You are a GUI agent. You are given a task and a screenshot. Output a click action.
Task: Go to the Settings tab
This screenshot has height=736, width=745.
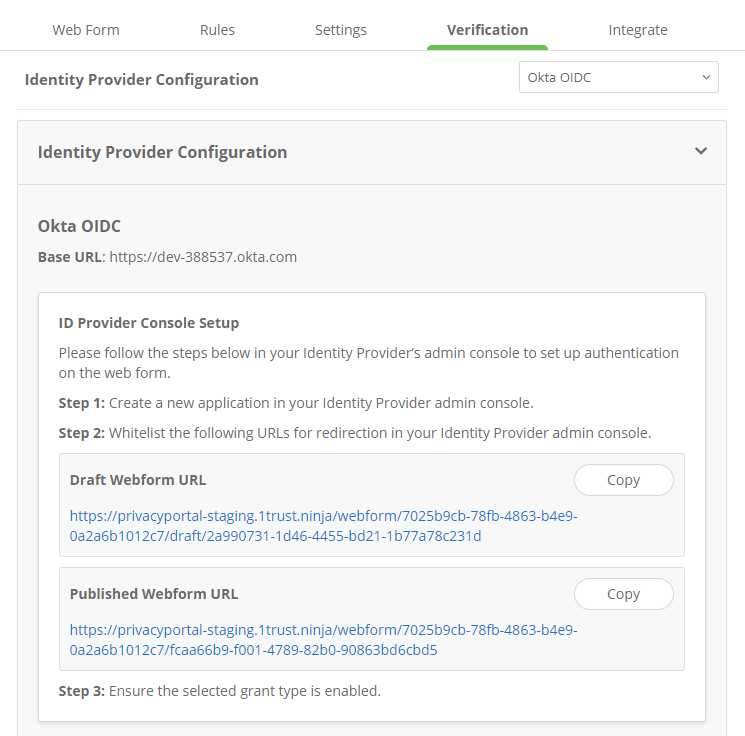341,30
